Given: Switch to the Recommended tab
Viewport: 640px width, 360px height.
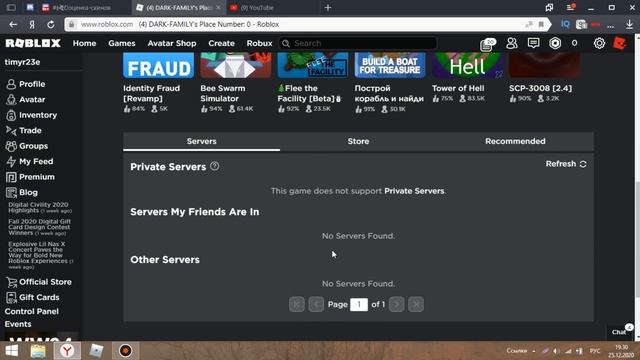Looking at the screenshot, I should point(515,141).
